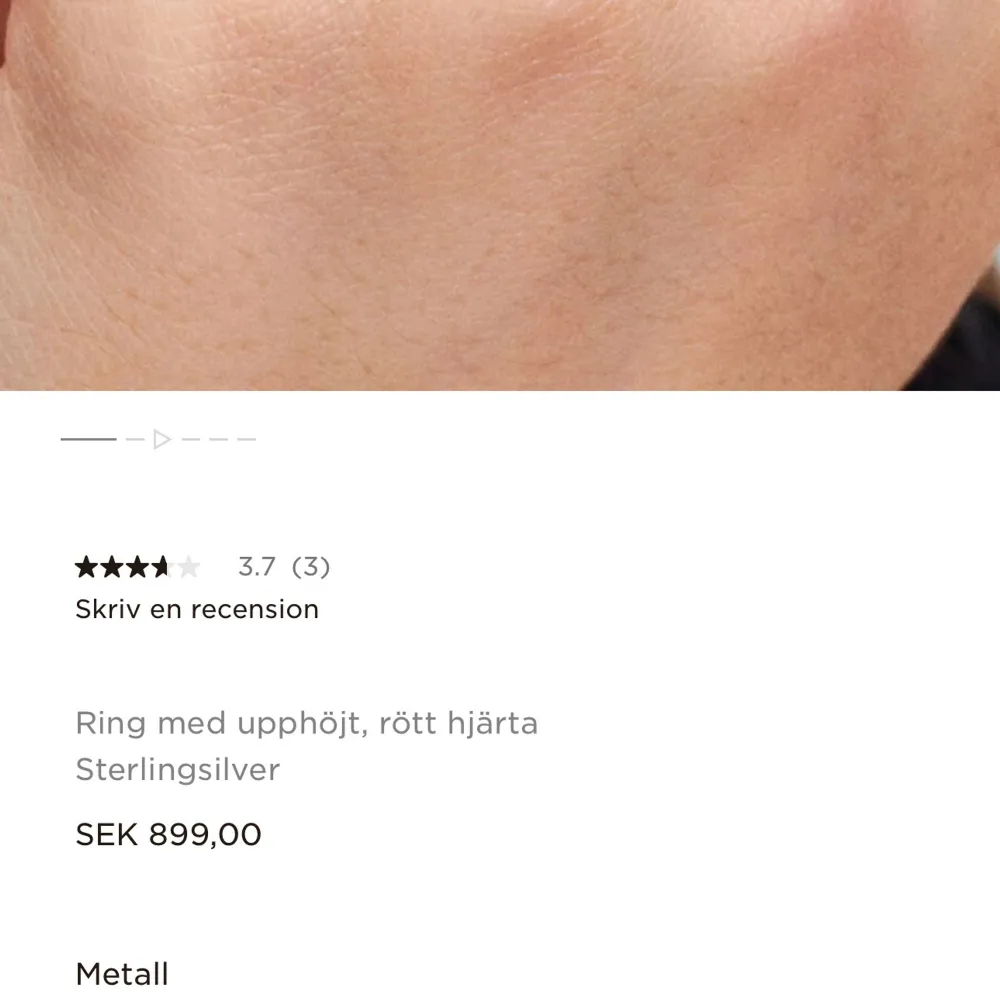Click the second black star icon

coord(112,566)
